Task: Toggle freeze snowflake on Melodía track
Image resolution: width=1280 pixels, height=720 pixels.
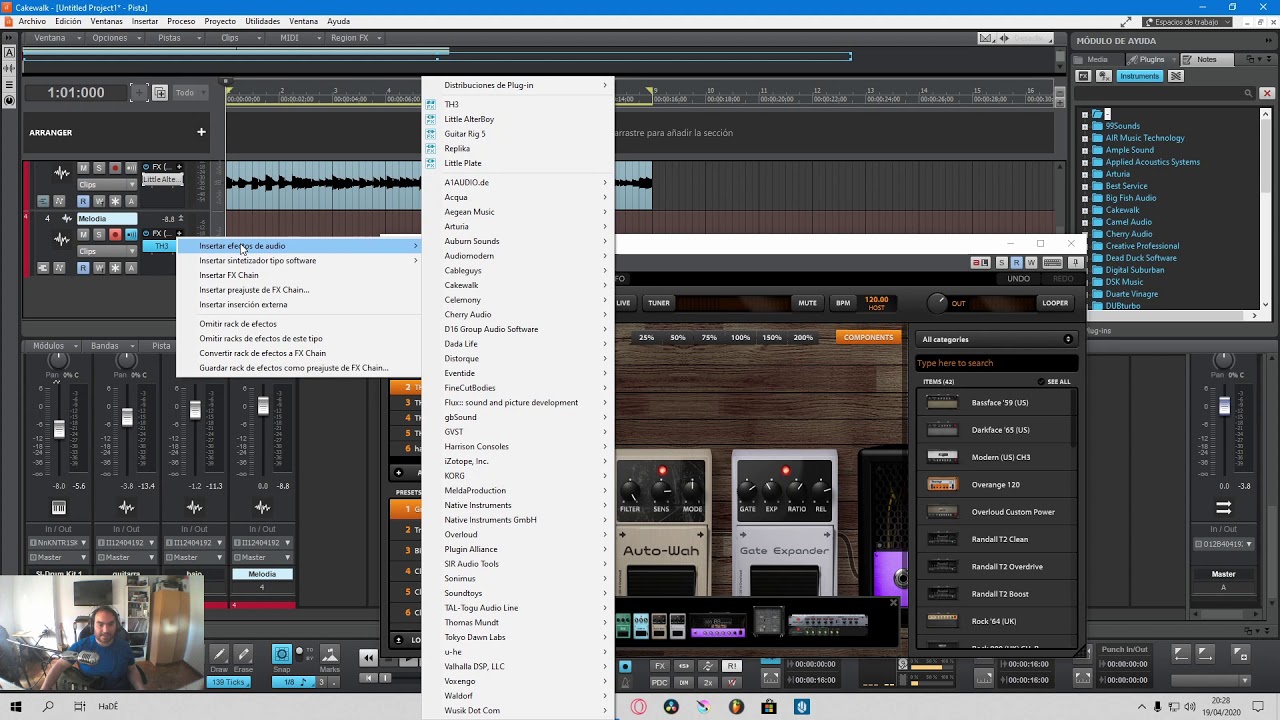Action: click(114, 268)
